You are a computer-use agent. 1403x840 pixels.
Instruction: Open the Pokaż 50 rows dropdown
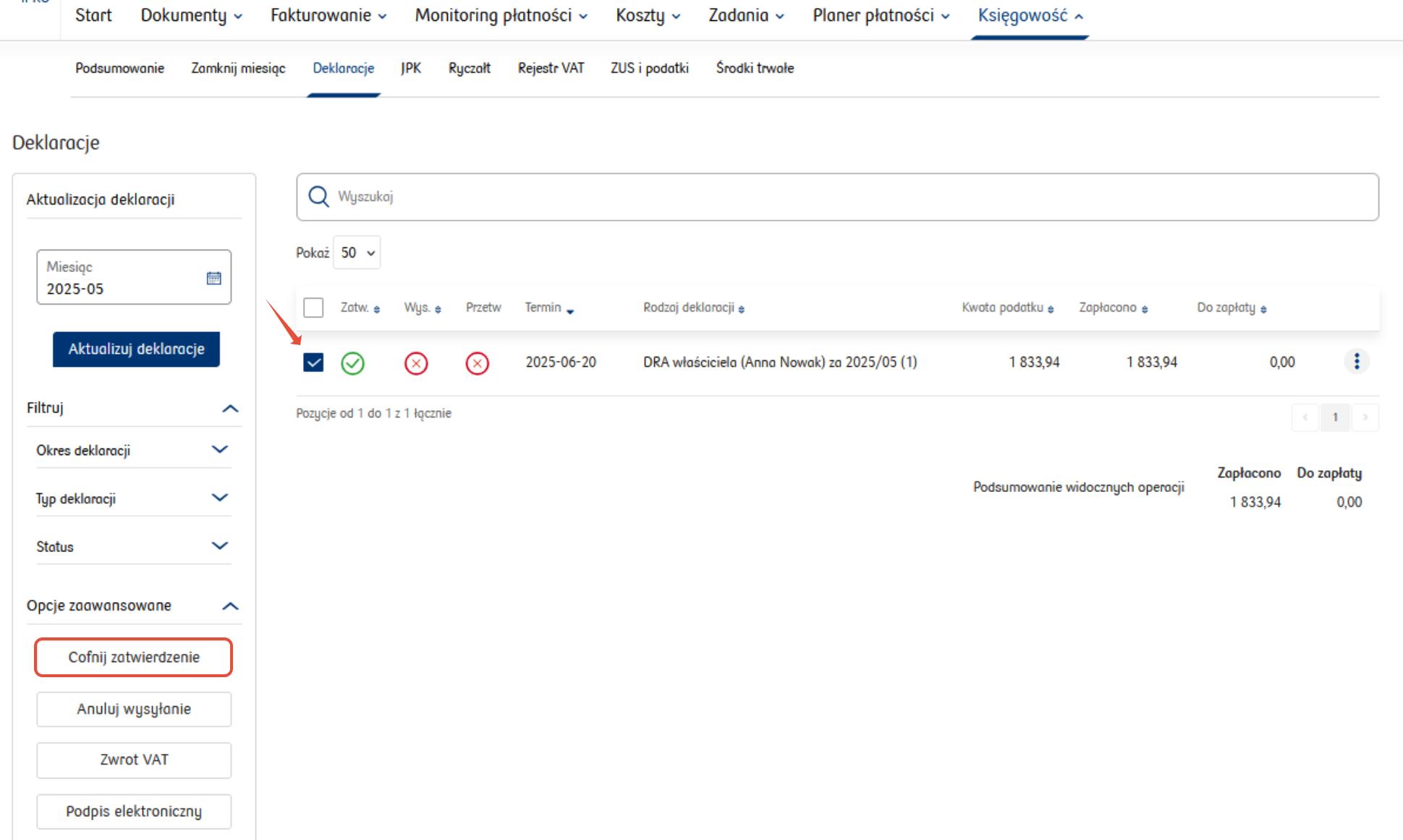[x=357, y=253]
